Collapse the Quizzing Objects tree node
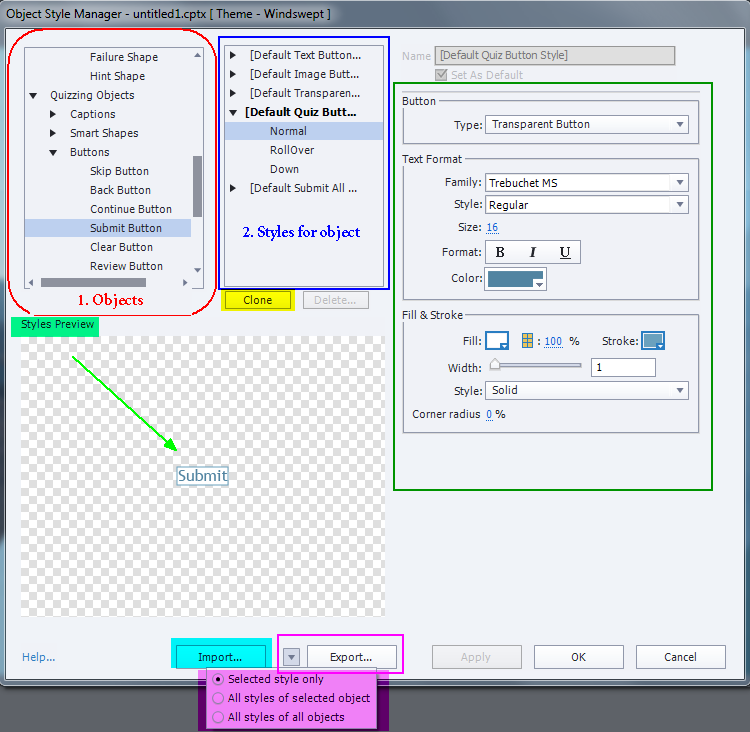 pos(33,96)
